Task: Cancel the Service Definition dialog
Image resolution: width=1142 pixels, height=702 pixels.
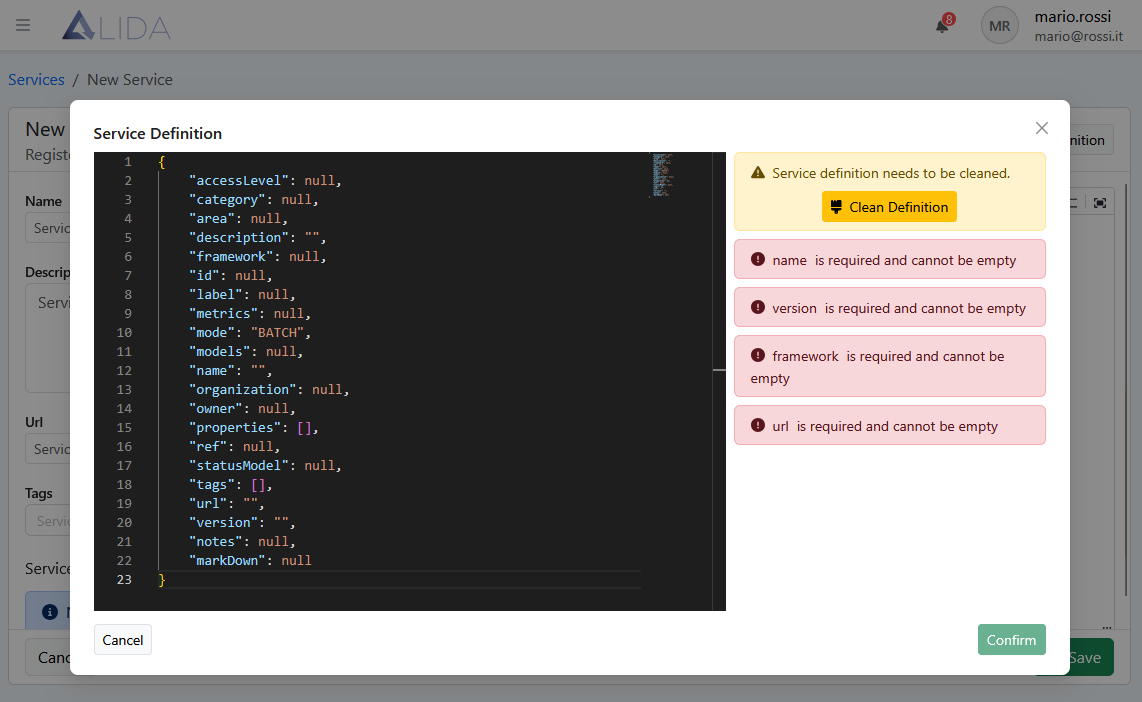Action: [x=122, y=639]
